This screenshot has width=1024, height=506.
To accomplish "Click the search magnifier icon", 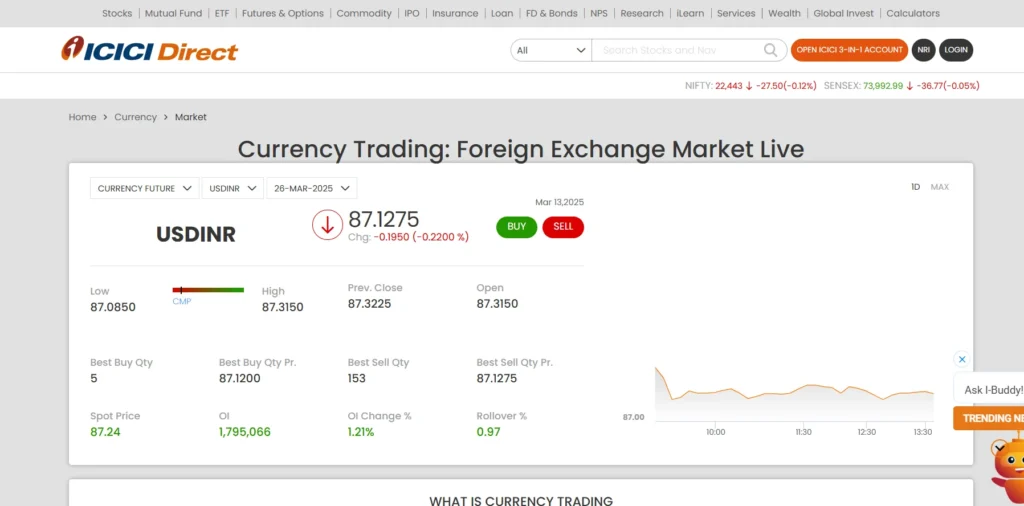I will (x=771, y=50).
